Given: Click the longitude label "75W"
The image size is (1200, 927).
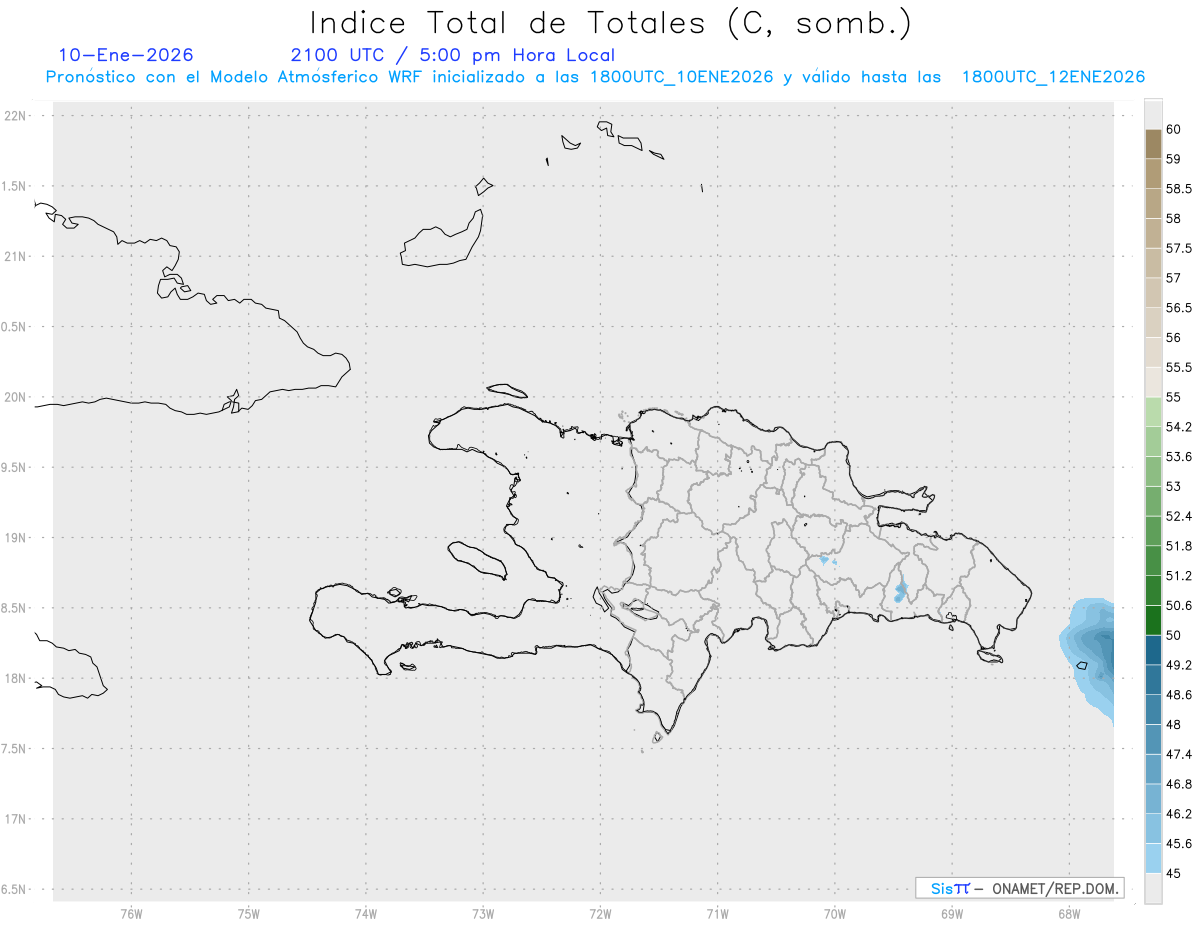Looking at the screenshot, I should click(x=248, y=913).
